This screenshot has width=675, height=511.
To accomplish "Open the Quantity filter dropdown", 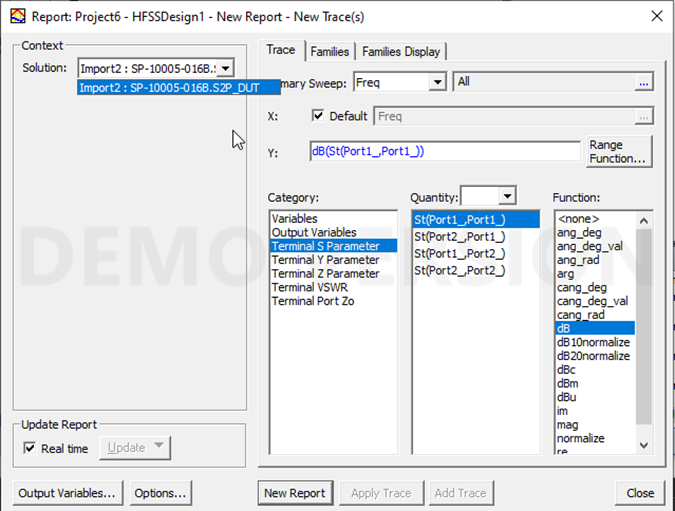I will click(507, 197).
